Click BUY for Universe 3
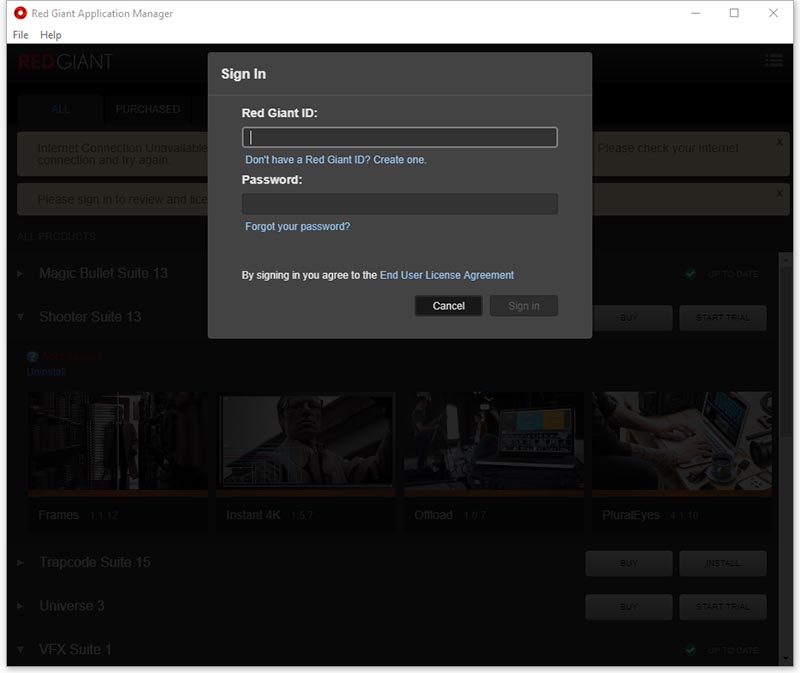 pyautogui.click(x=629, y=607)
